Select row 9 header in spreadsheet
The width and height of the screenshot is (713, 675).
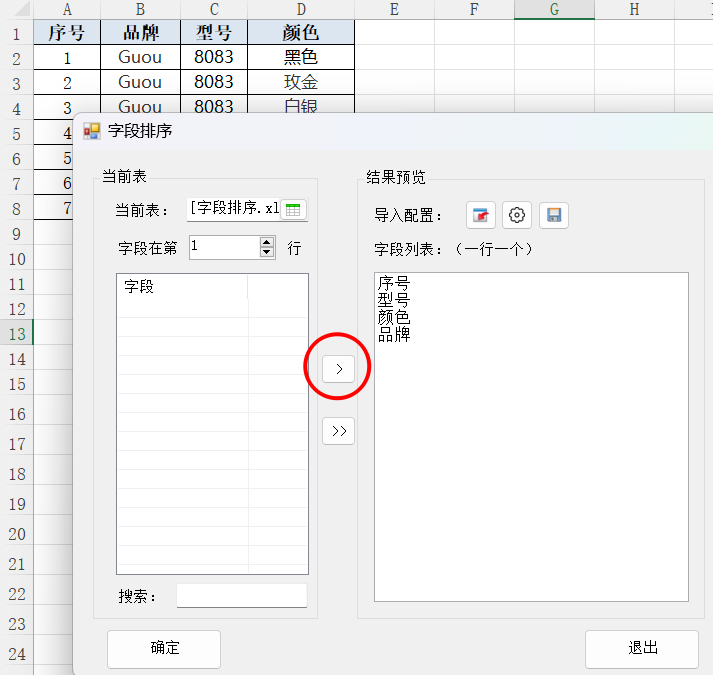pos(16,233)
